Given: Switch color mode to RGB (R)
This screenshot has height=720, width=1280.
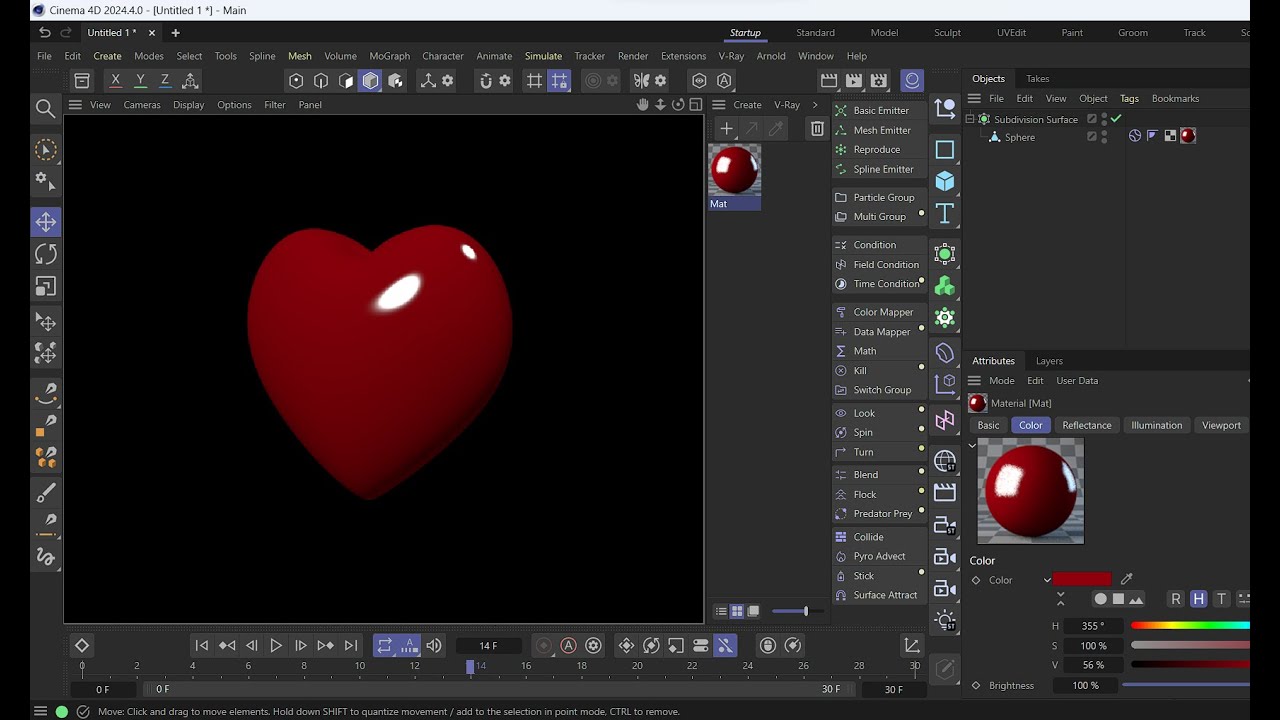Looking at the screenshot, I should click(x=1176, y=599).
